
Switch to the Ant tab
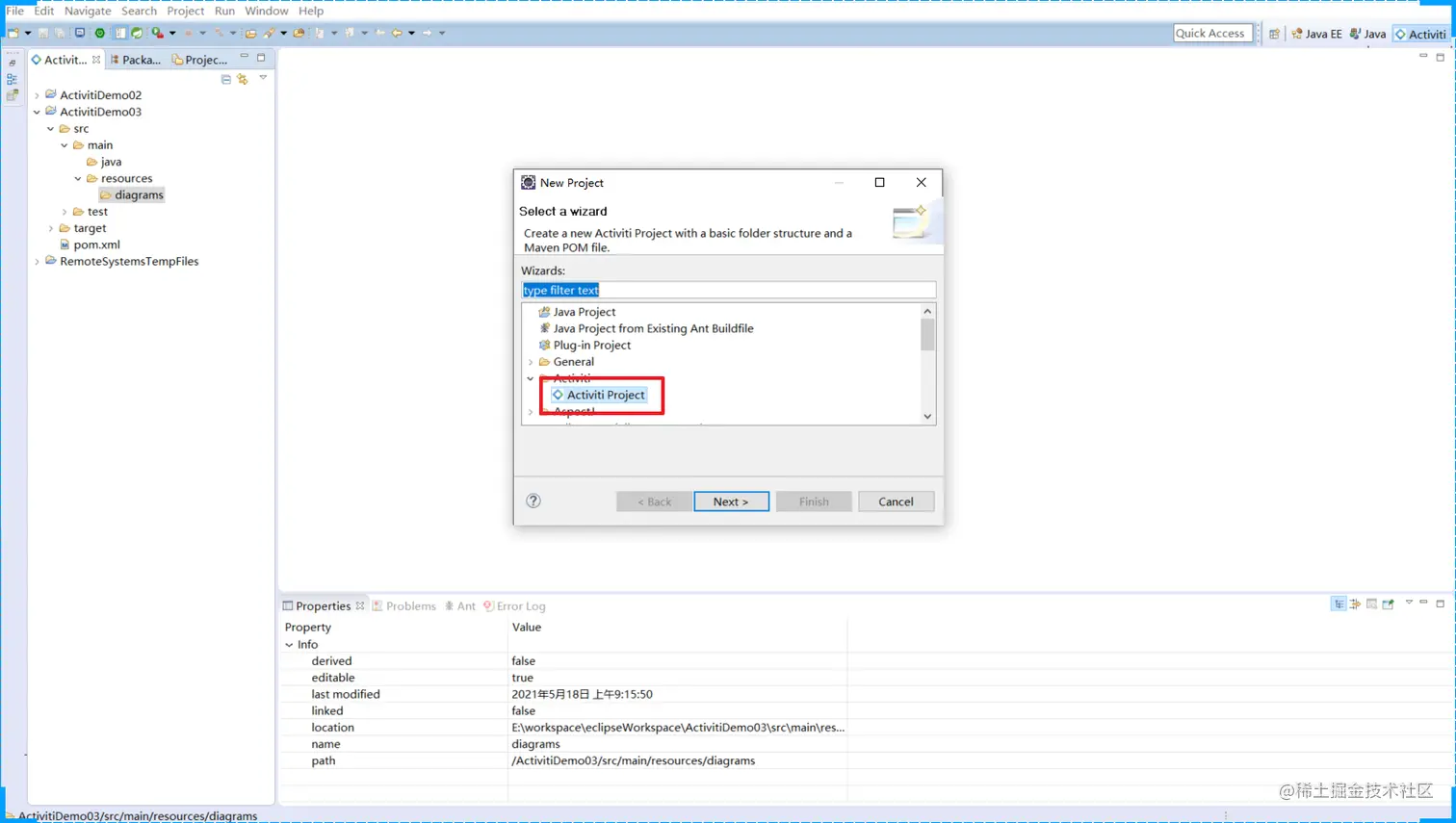click(x=459, y=605)
